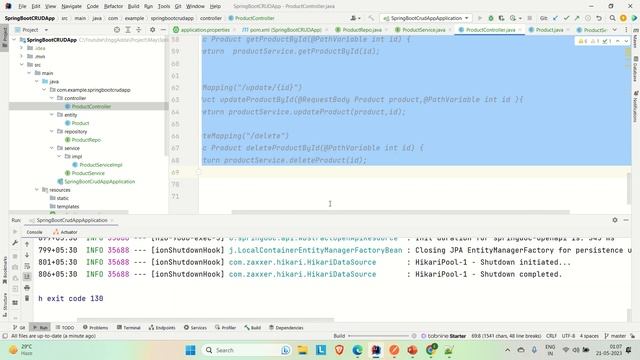Open the Dependencies tool window

286,327
